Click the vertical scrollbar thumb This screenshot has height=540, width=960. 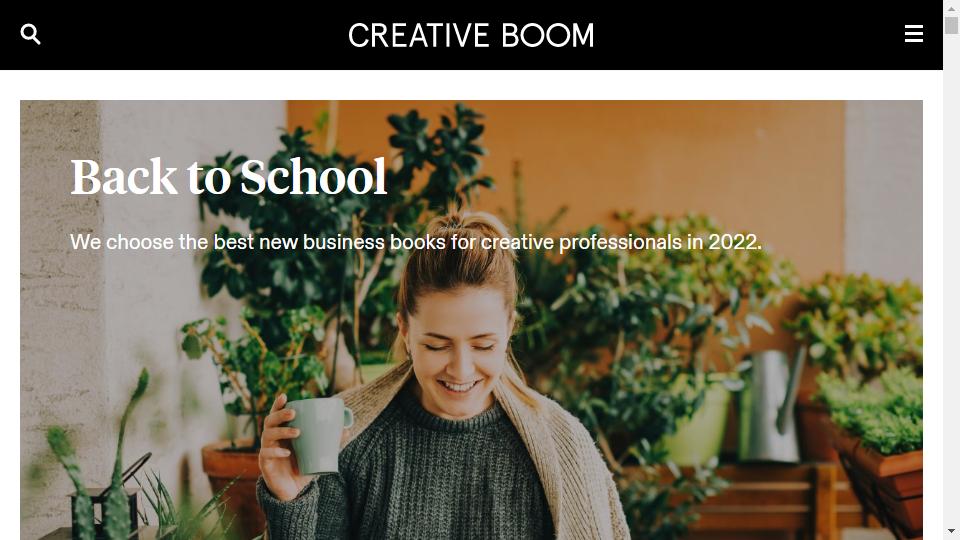click(x=951, y=26)
